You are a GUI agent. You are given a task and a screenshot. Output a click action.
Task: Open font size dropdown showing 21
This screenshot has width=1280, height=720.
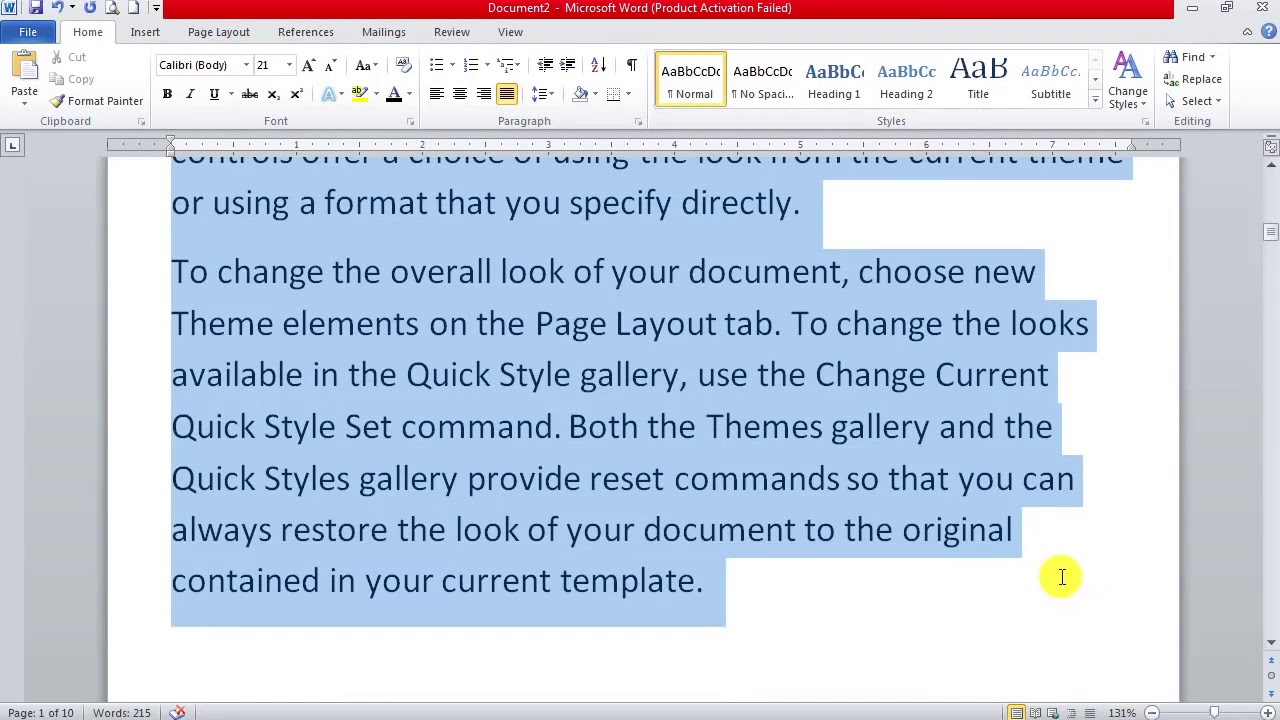coord(289,66)
